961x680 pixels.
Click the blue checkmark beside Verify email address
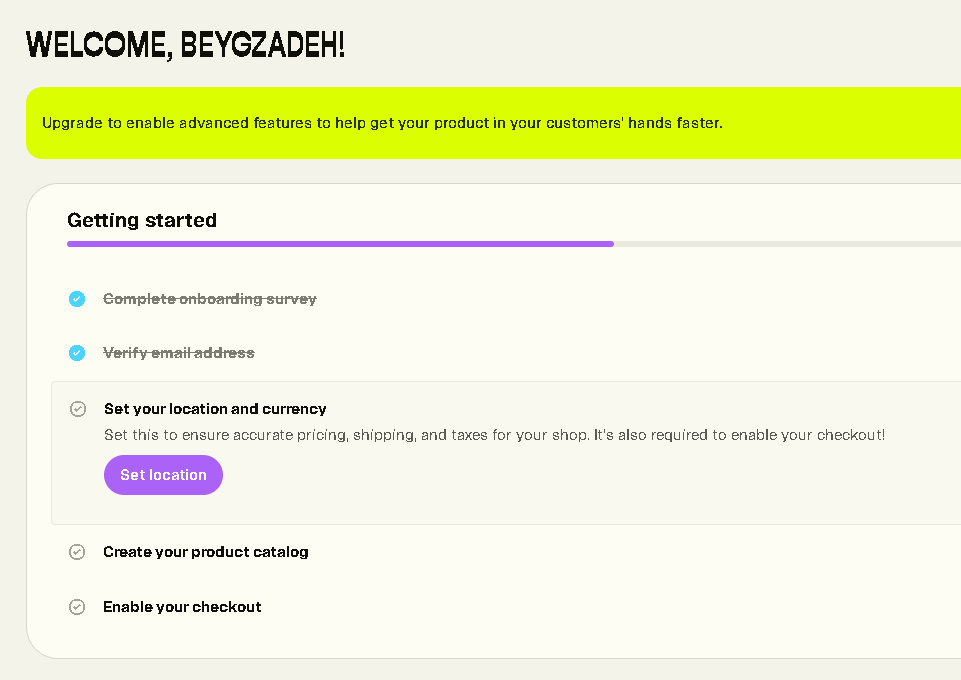pyautogui.click(x=77, y=353)
